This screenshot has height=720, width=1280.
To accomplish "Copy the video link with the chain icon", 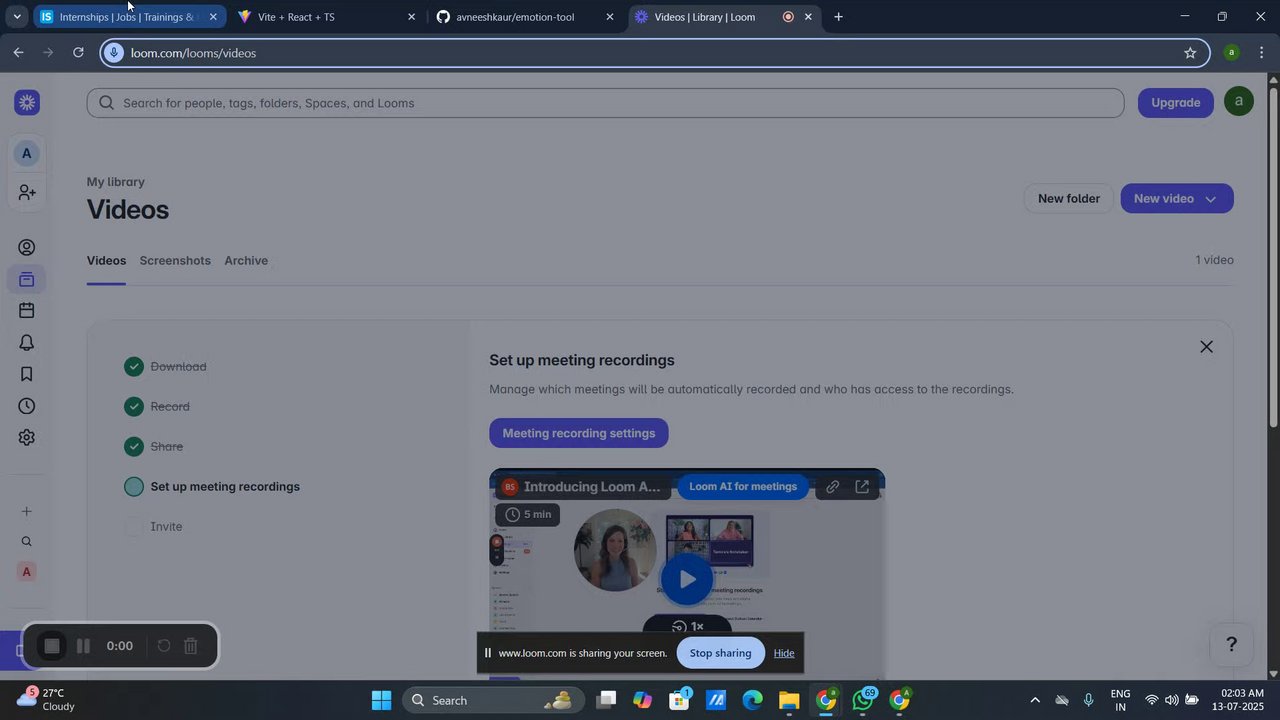I will 833,487.
